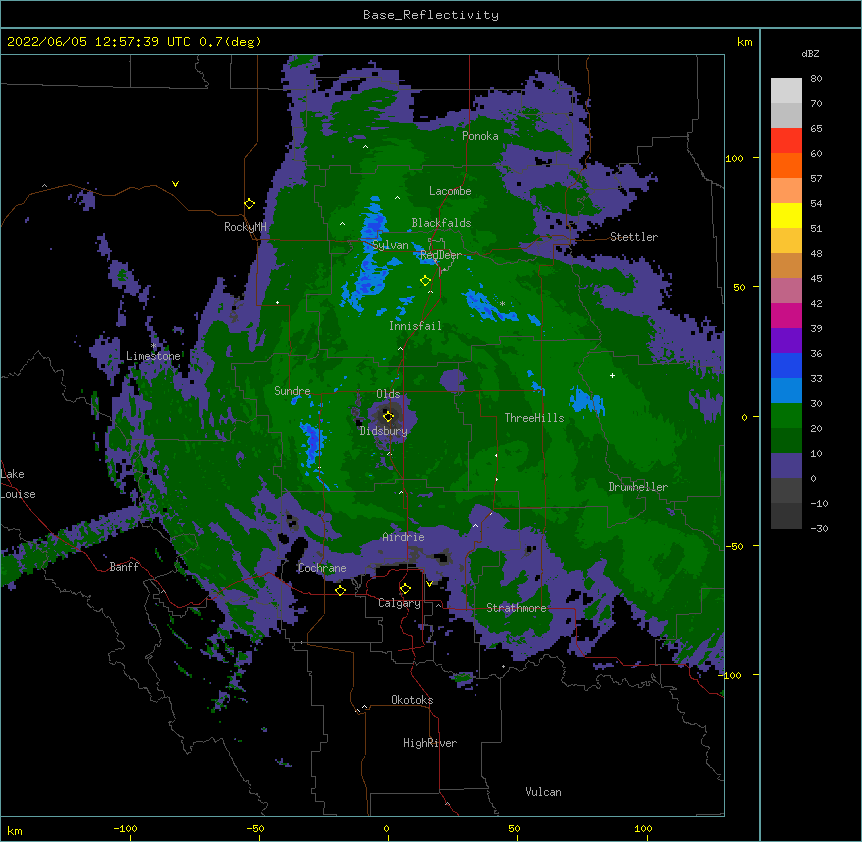Select the ThreeHills label
This screenshot has width=862, height=842.
pyautogui.click(x=534, y=418)
